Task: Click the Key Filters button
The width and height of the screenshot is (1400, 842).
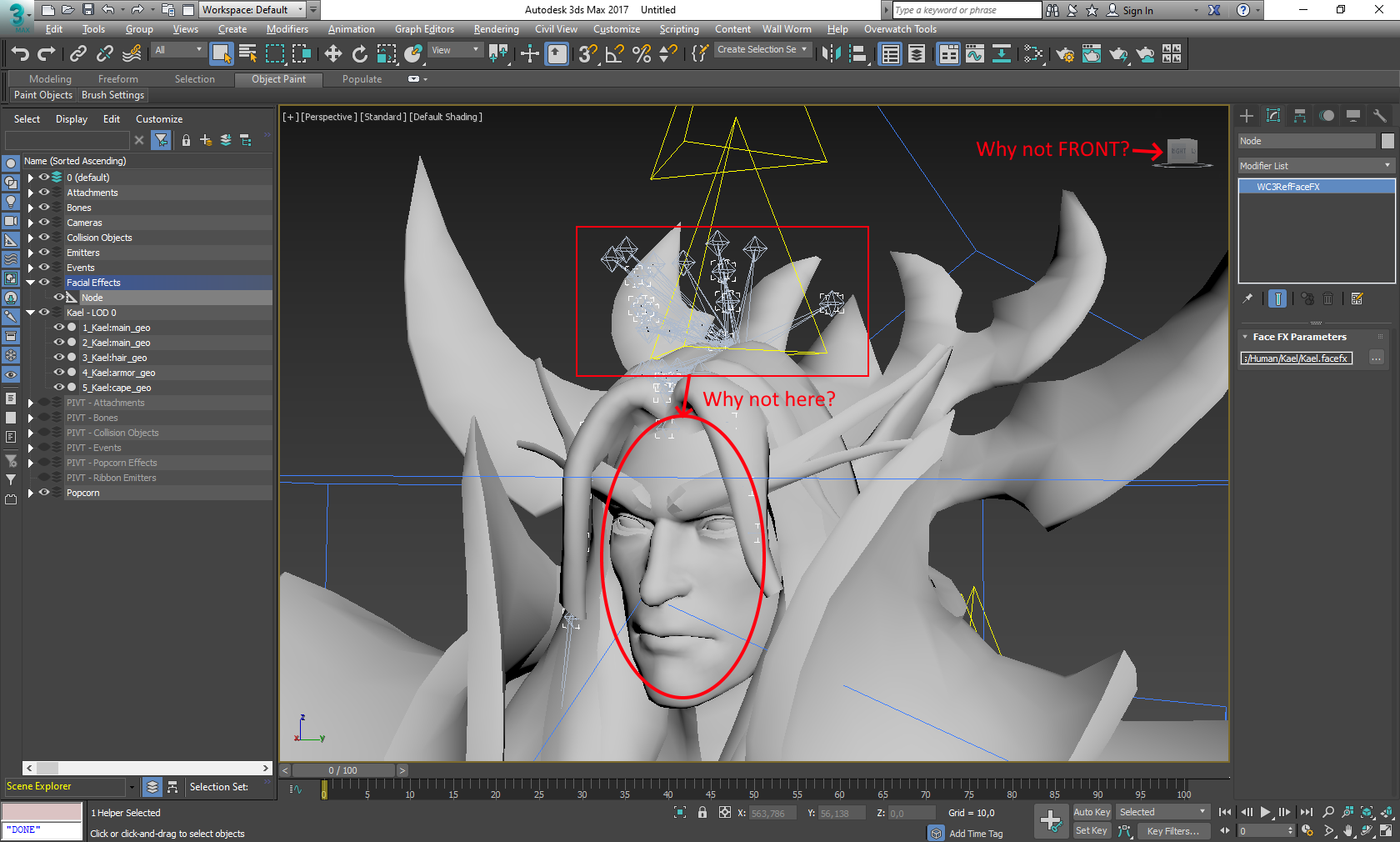Action: click(x=1172, y=831)
